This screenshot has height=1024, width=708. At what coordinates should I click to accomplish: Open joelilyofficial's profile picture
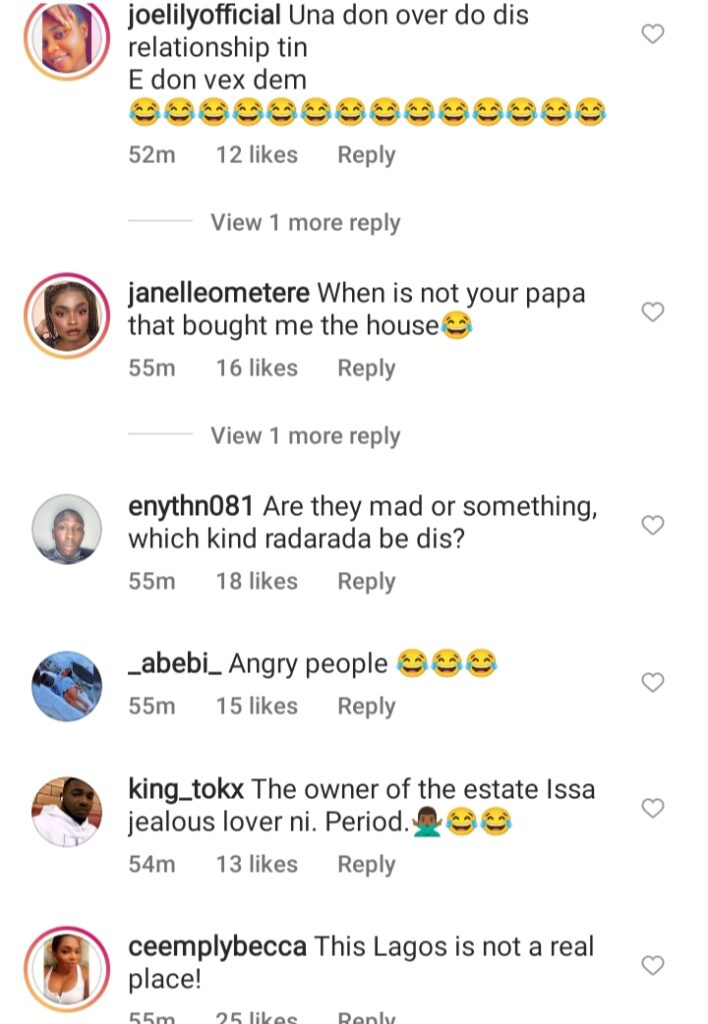point(66,38)
